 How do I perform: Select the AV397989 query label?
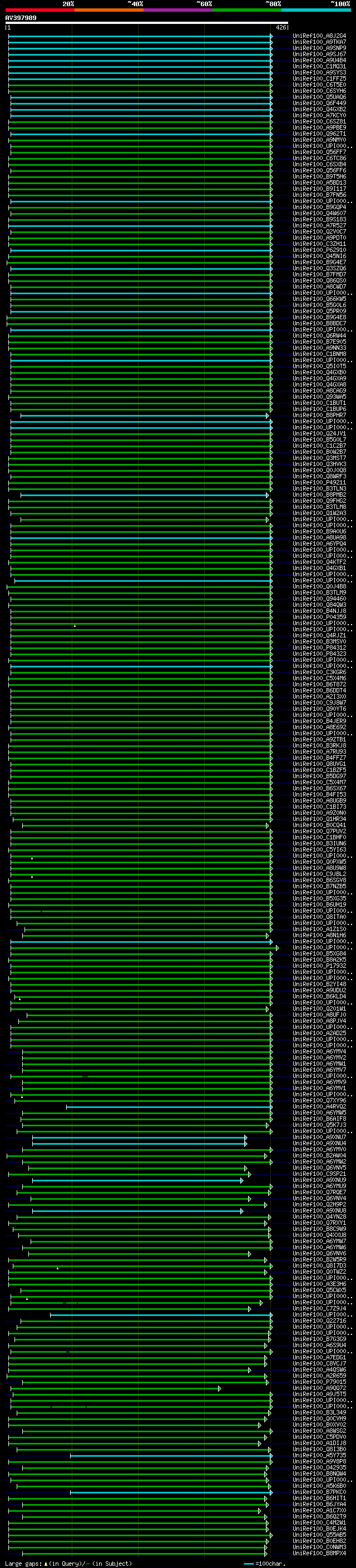21,18
